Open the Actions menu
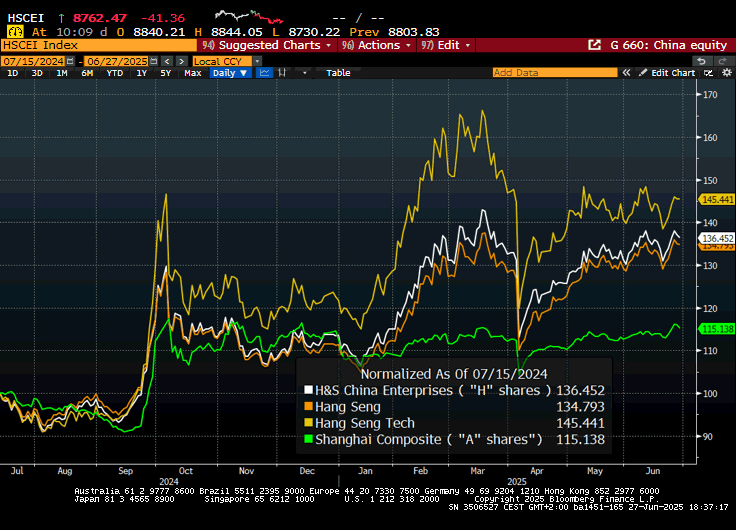This screenshot has width=736, height=530. (376, 45)
